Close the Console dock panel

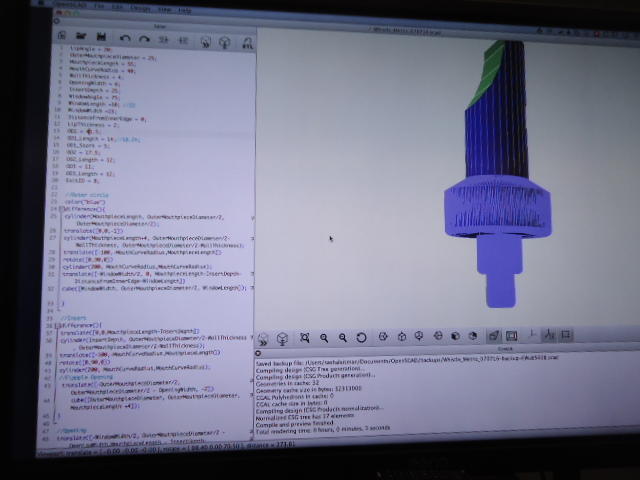point(258,353)
